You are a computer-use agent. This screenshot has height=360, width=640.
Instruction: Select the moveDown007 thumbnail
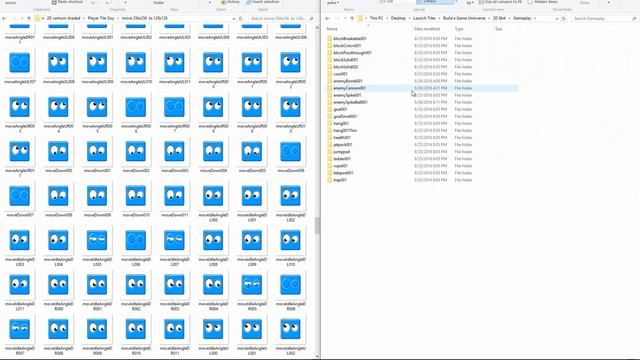20,200
